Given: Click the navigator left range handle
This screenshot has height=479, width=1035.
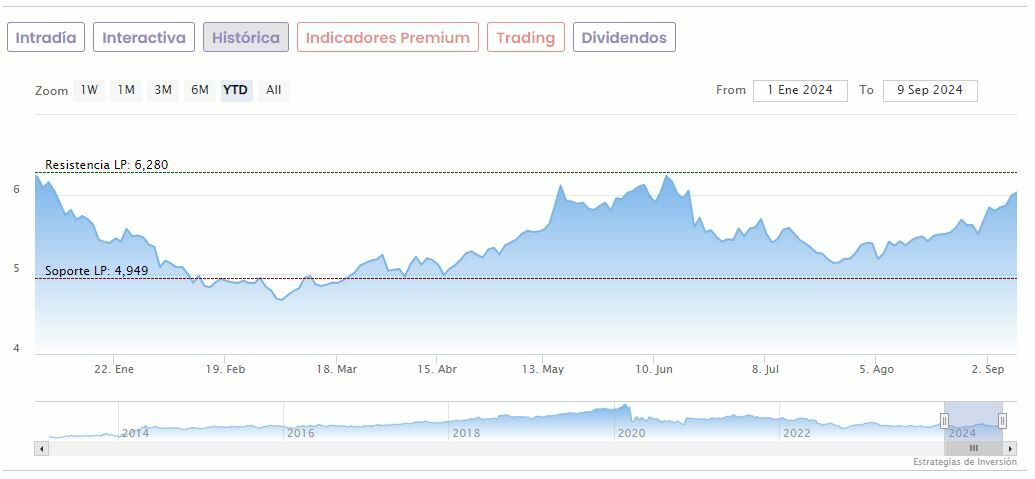Looking at the screenshot, I should pyautogui.click(x=944, y=420).
